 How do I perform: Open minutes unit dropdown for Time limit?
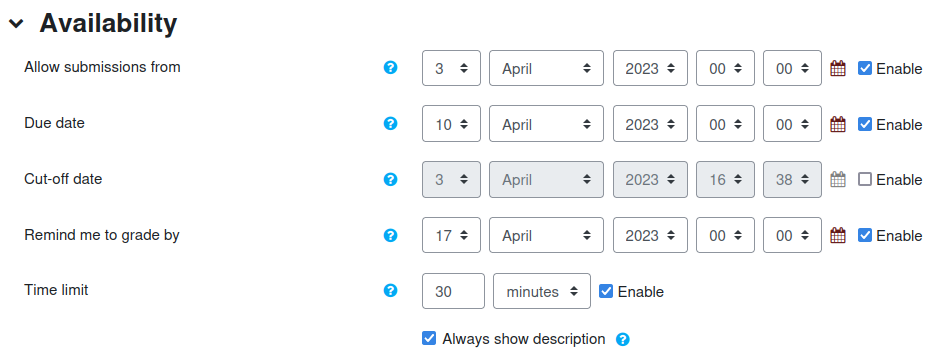coord(542,291)
